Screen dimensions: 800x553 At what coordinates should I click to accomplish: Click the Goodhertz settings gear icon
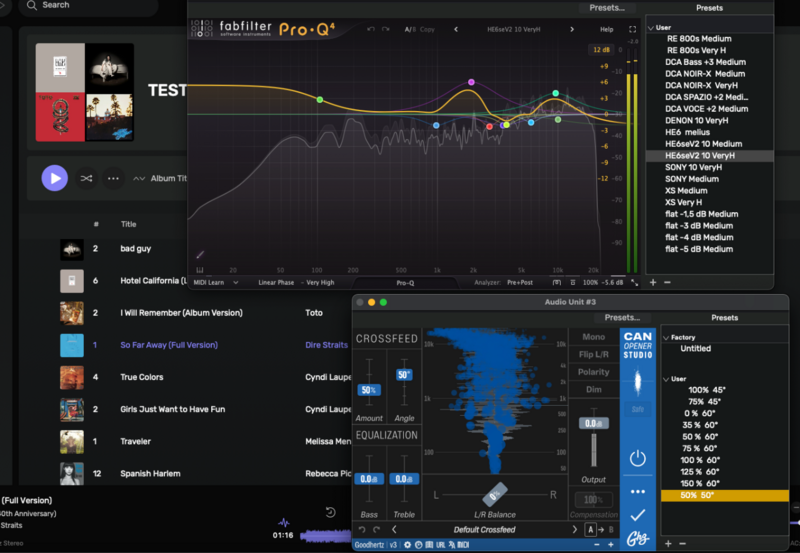point(407,545)
